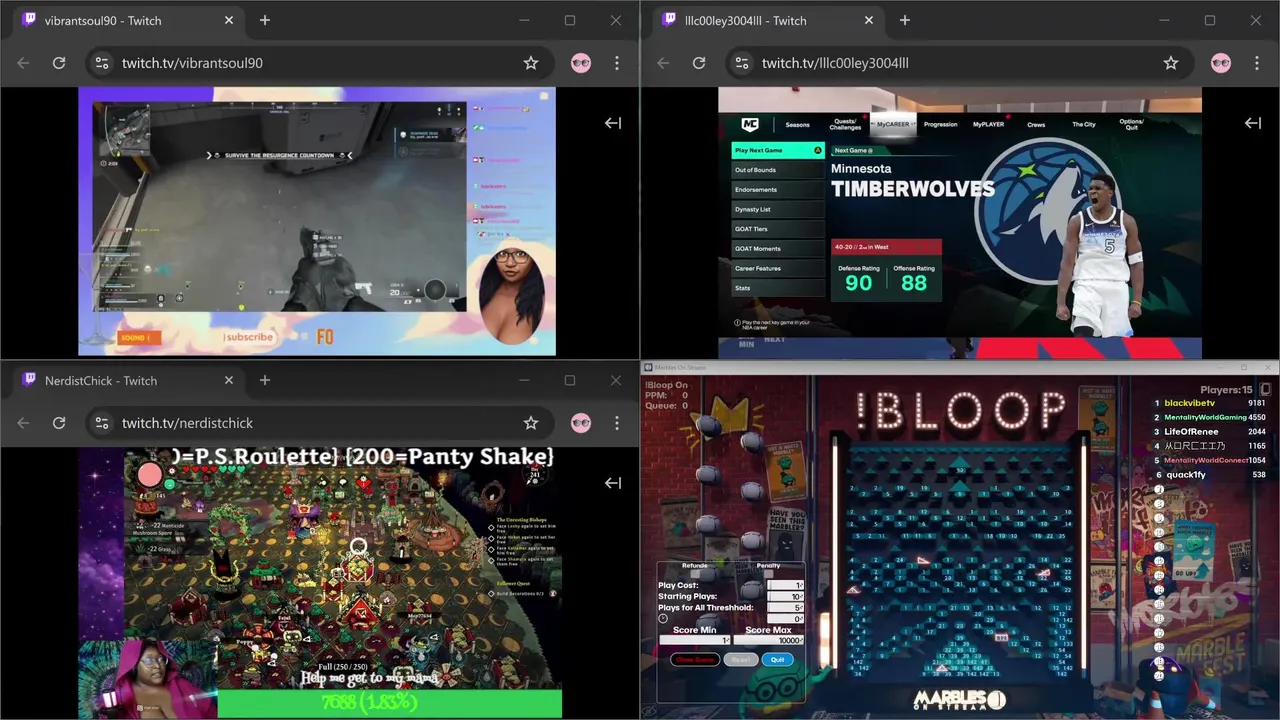Open the Quests/Challenges tab in 2K

pos(845,125)
